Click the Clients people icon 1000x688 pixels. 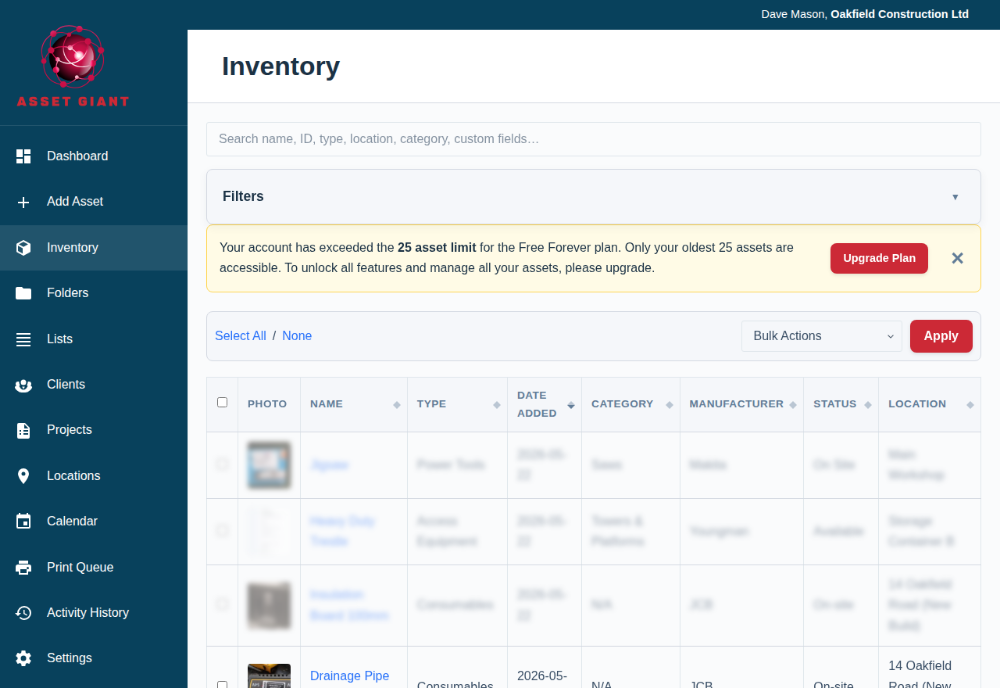24,384
